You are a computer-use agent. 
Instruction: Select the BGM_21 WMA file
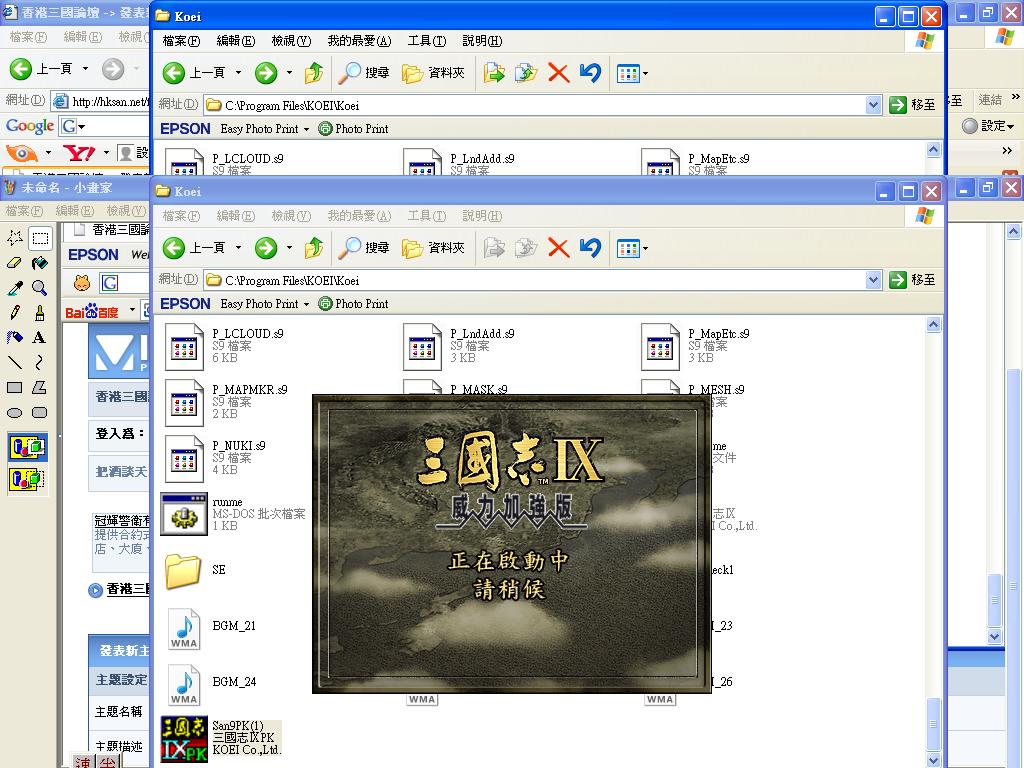pos(210,627)
